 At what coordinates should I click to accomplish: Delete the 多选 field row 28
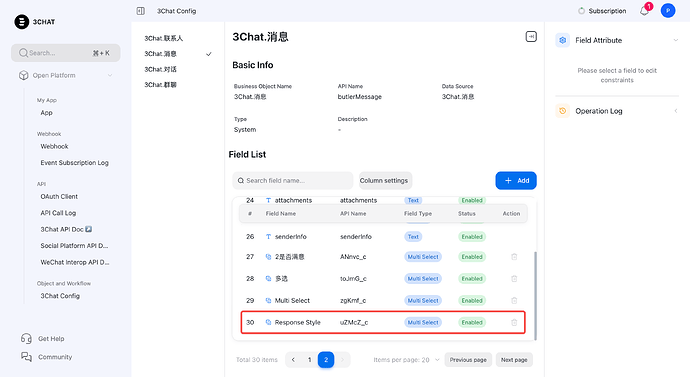[514, 278]
